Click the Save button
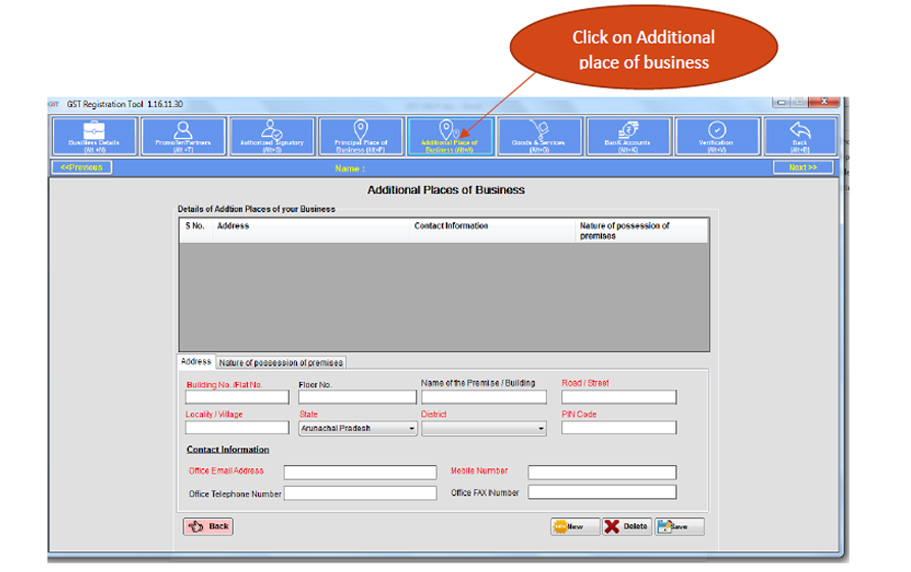911x572 pixels. coord(679,527)
